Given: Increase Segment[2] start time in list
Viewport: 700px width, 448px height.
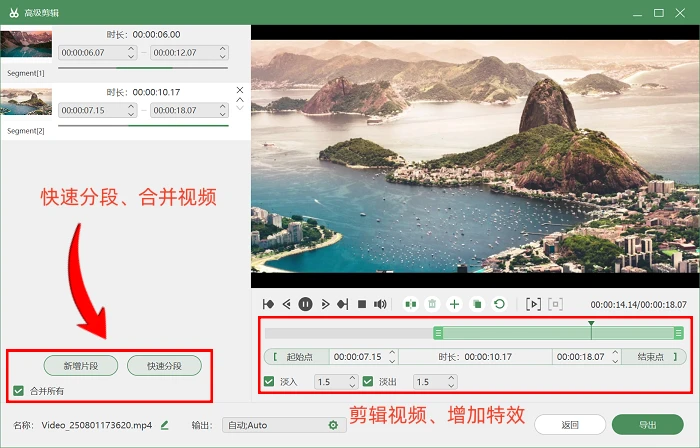Looking at the screenshot, I should 131,106.
